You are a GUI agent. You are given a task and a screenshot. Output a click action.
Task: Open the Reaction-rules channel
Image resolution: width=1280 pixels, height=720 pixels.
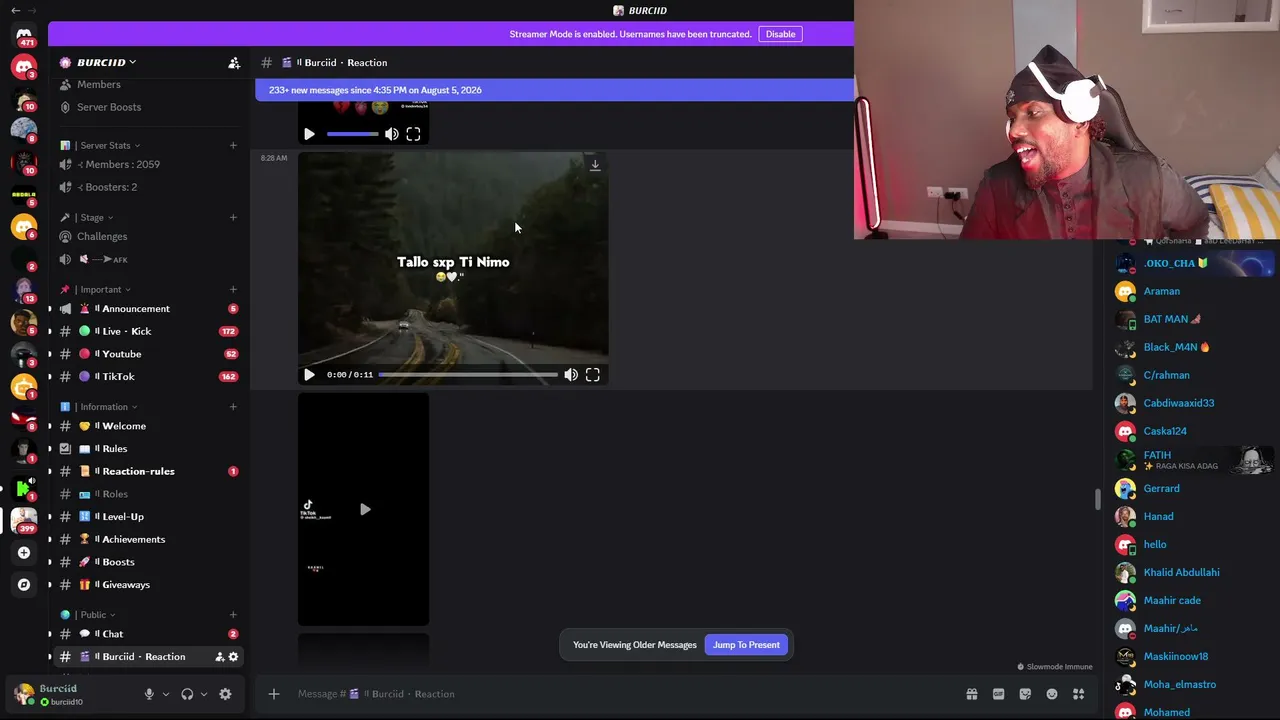click(x=148, y=471)
